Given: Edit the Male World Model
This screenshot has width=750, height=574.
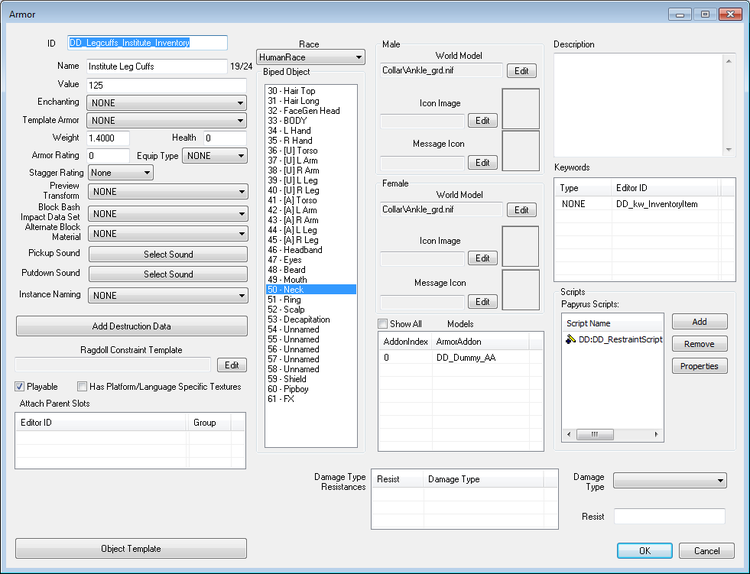Looking at the screenshot, I should pos(521,71).
